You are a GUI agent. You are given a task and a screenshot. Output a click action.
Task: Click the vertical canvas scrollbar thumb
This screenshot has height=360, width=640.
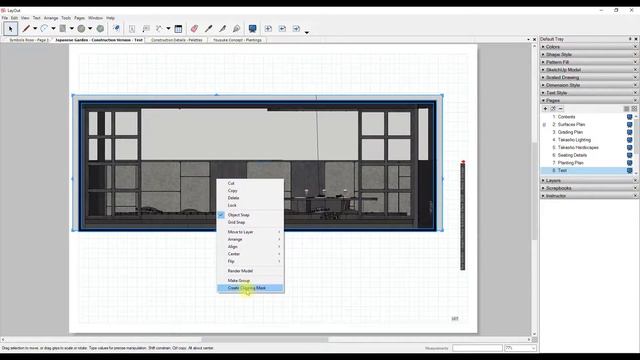pos(534,191)
